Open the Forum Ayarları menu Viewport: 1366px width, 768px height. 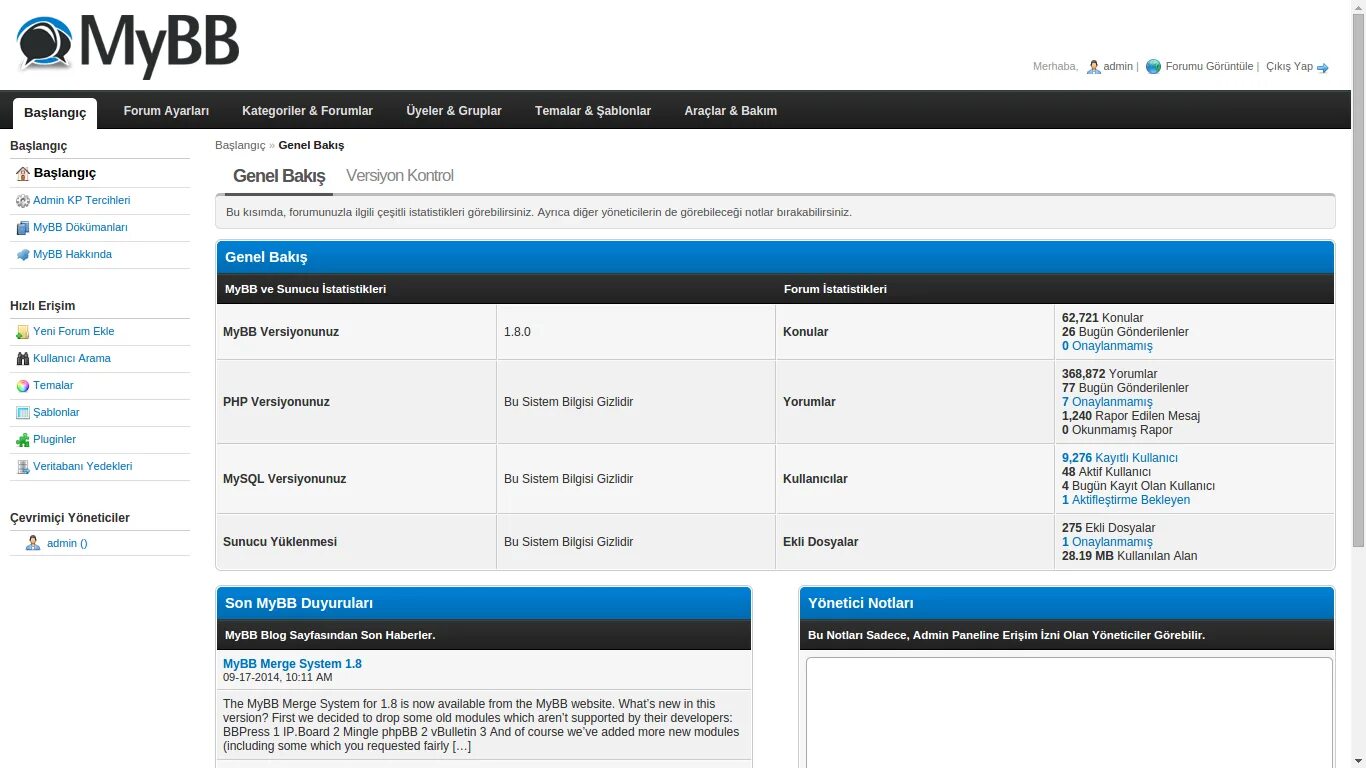pyautogui.click(x=166, y=111)
